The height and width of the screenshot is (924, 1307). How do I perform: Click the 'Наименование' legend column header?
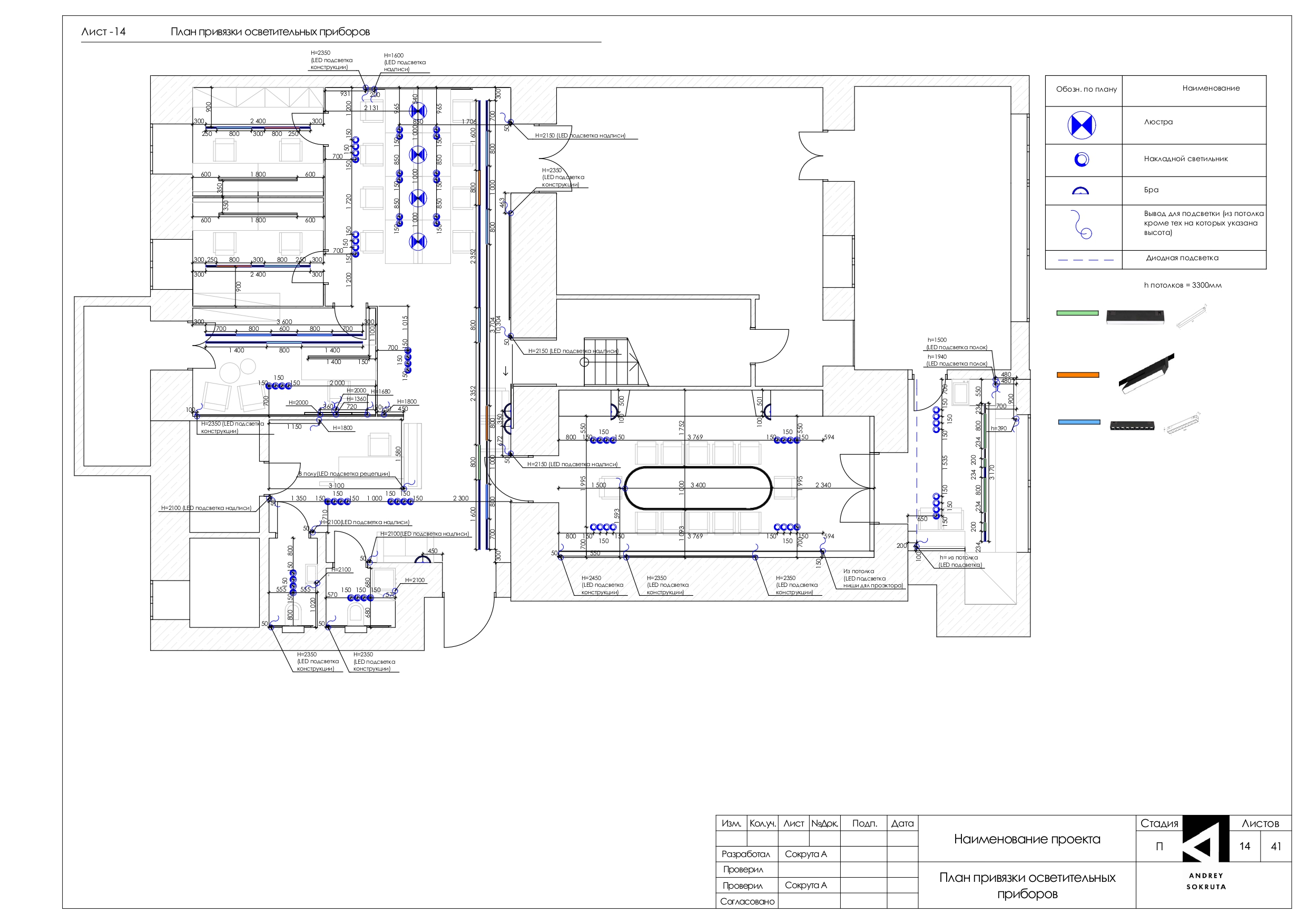tap(1210, 89)
